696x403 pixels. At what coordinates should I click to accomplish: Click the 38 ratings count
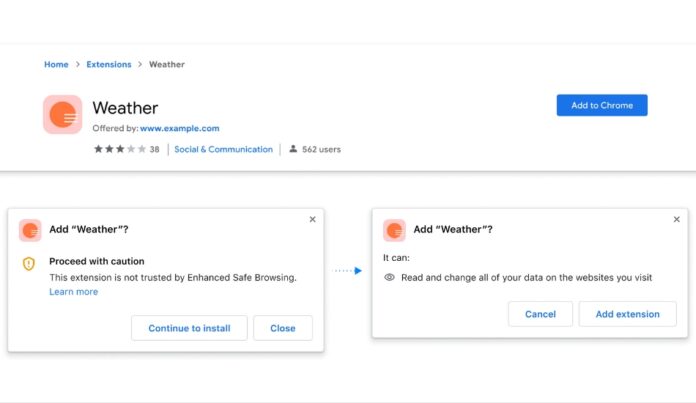tap(154, 150)
